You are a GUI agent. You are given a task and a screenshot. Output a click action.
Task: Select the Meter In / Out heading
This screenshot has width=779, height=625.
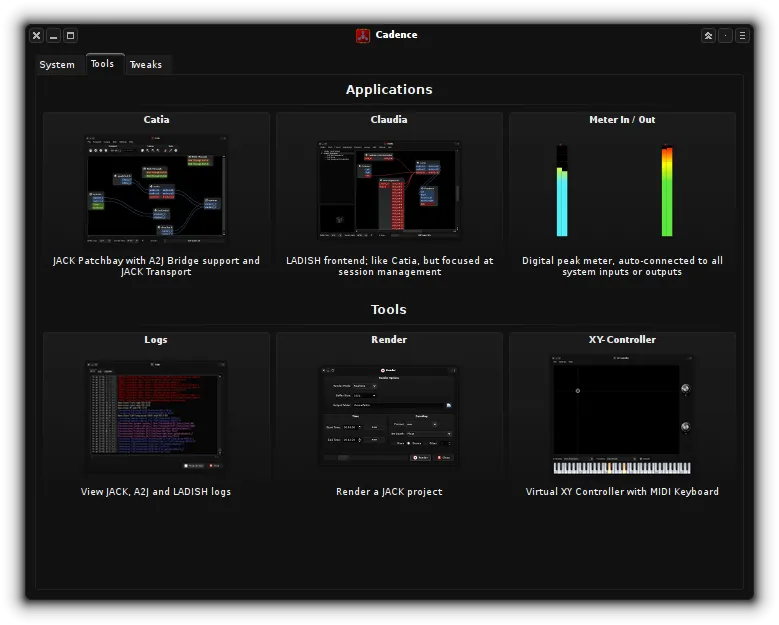click(622, 120)
